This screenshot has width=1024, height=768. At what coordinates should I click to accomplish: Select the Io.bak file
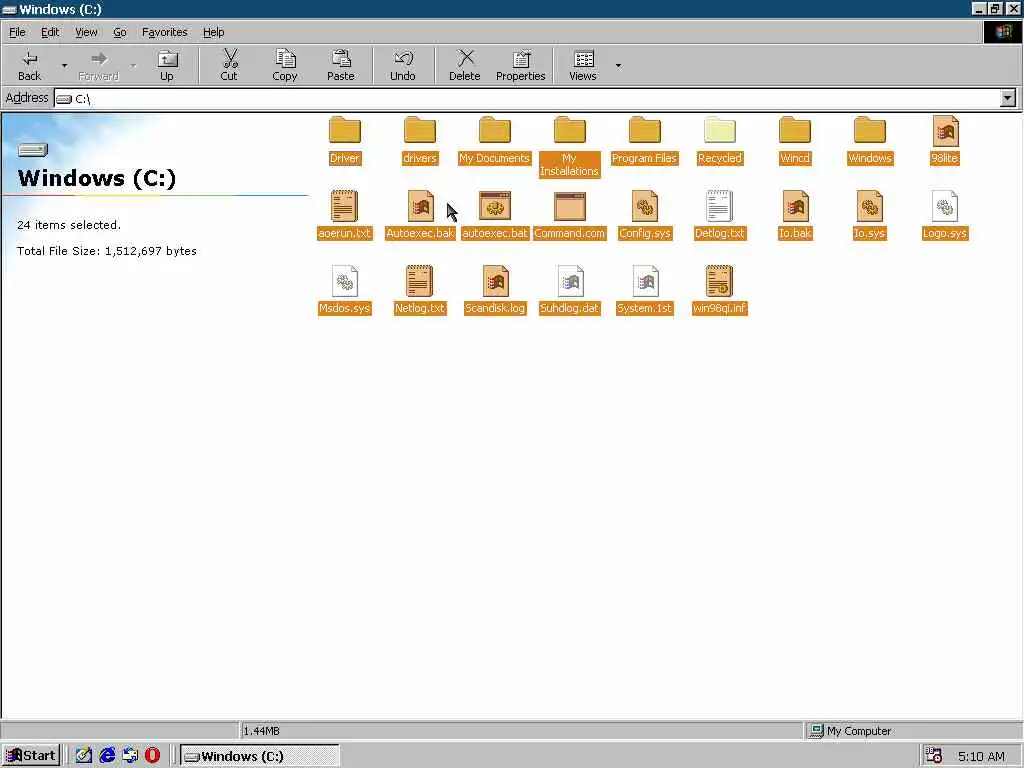tap(795, 206)
